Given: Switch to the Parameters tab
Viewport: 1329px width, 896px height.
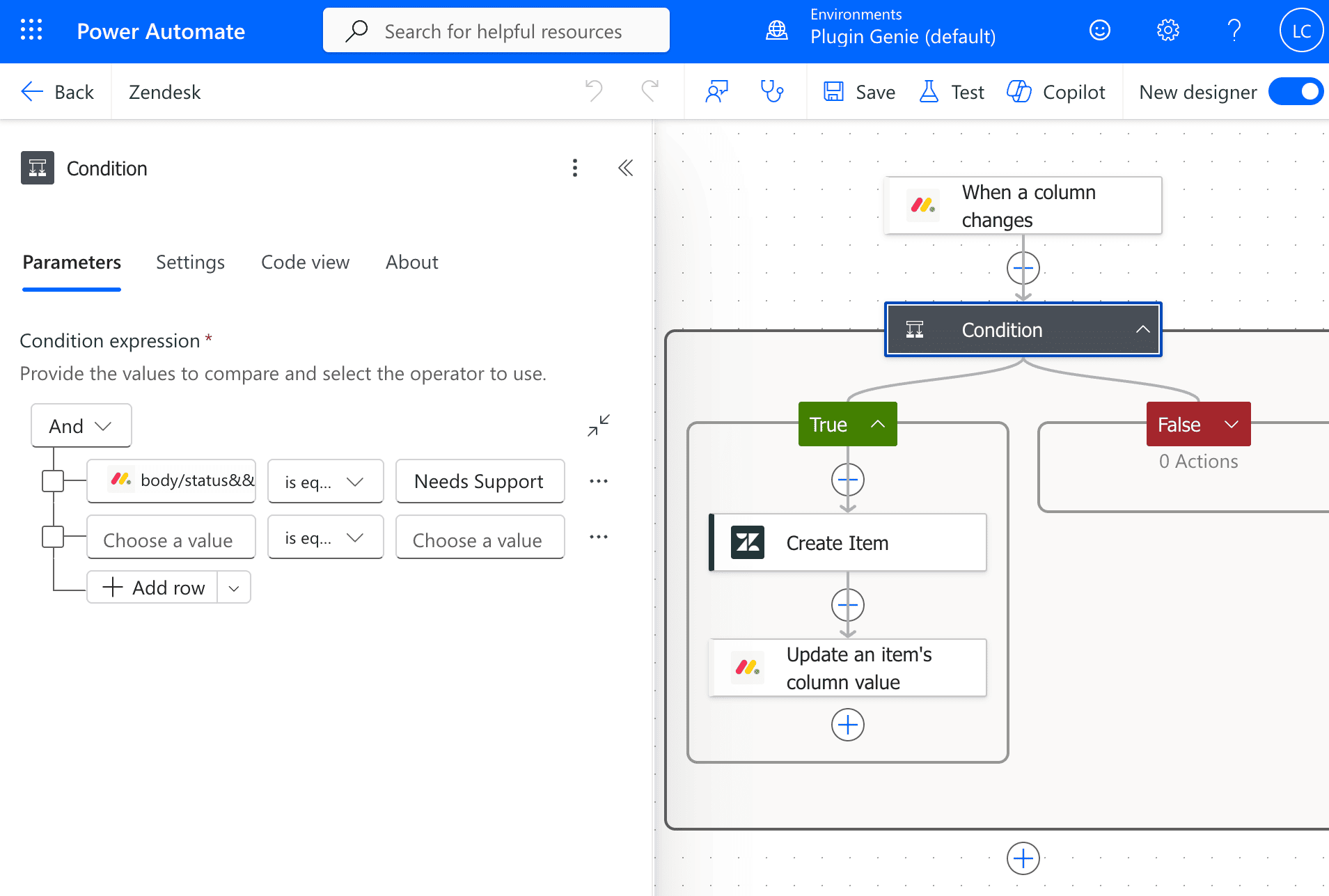Looking at the screenshot, I should click(x=72, y=262).
